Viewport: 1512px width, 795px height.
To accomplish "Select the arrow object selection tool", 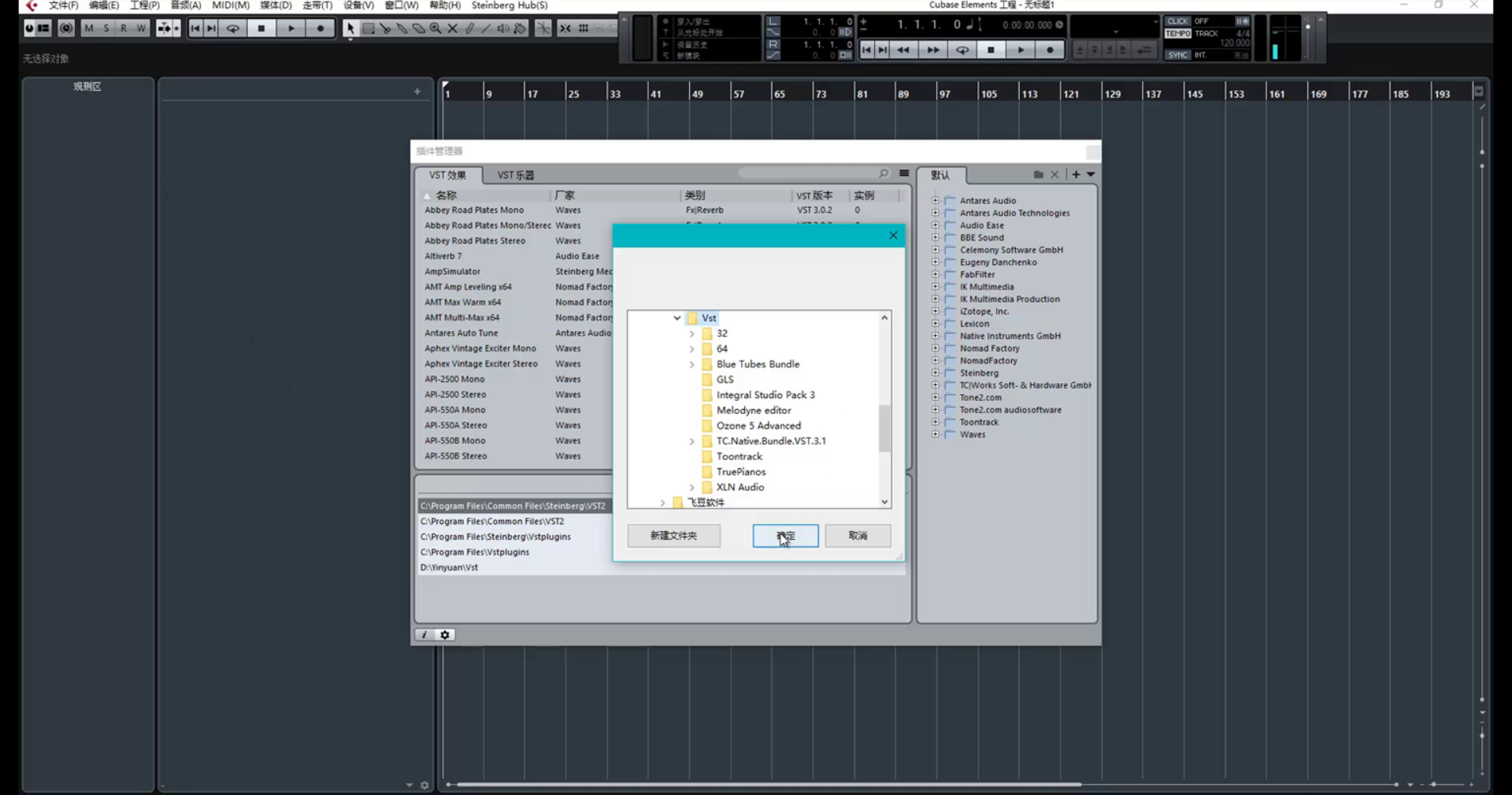I will (x=350, y=28).
